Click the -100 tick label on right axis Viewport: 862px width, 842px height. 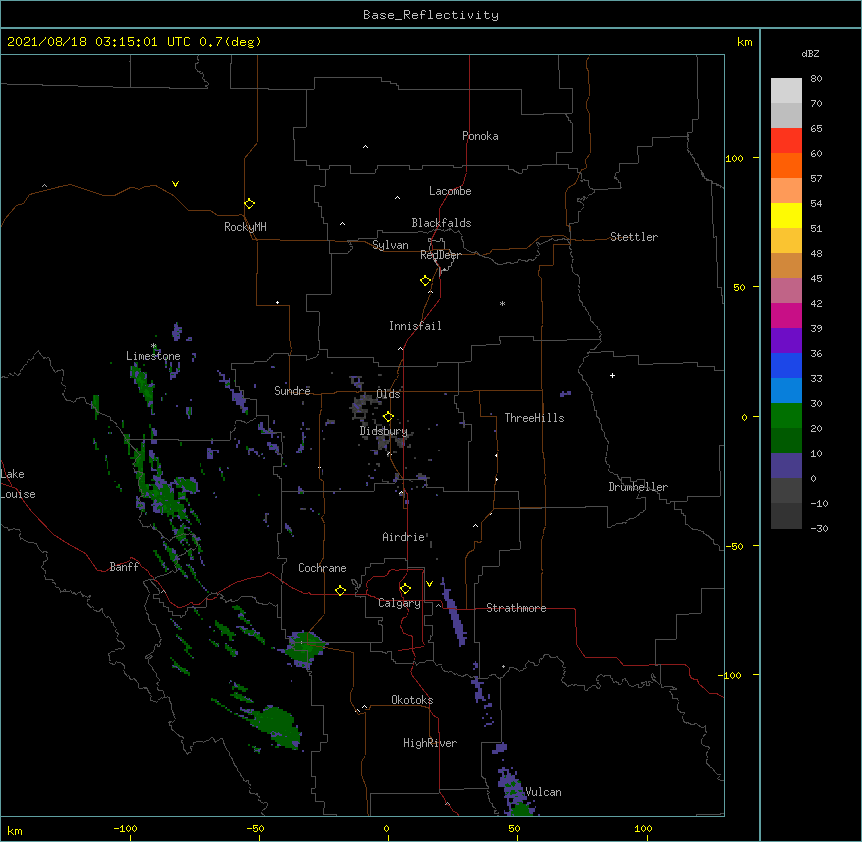click(x=731, y=675)
